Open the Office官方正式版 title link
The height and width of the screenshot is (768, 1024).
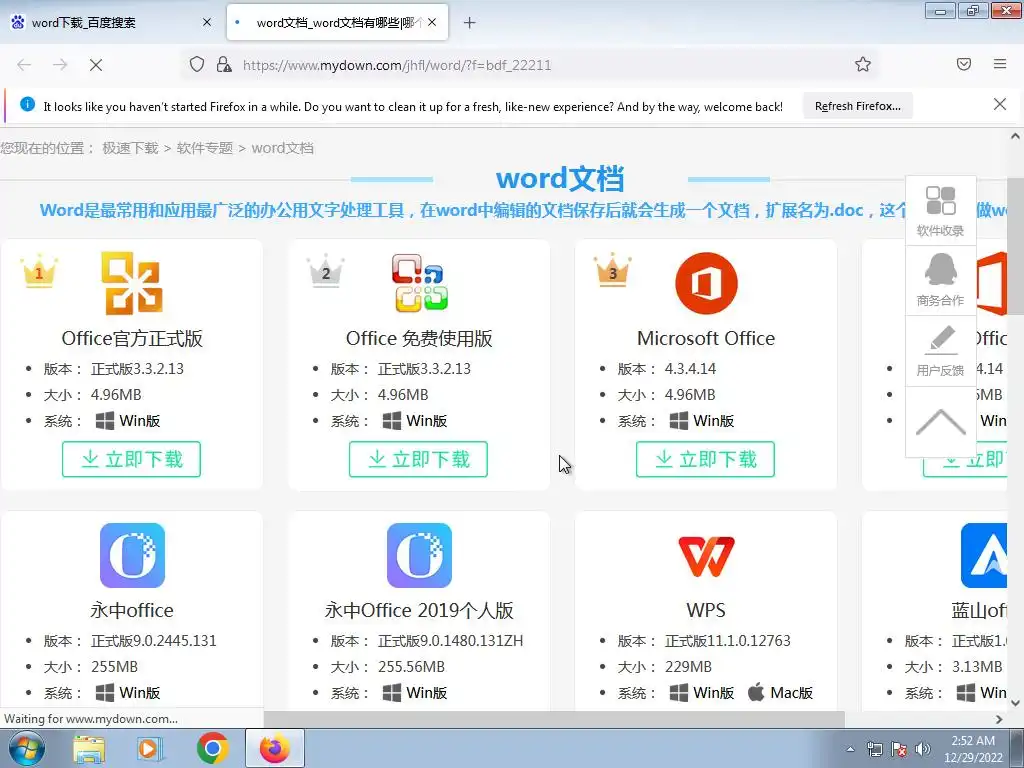pos(132,338)
